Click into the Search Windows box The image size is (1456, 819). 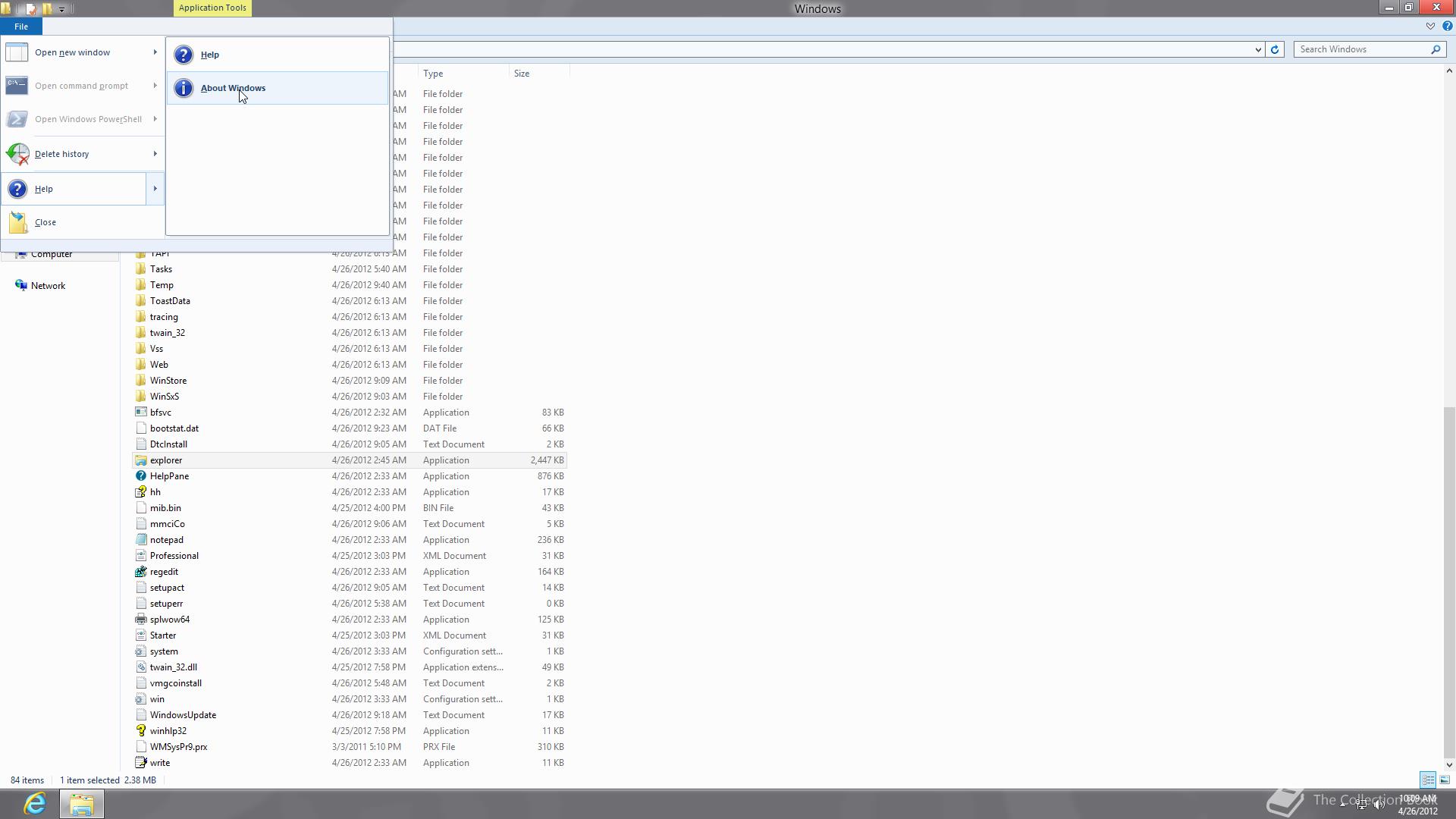point(1363,49)
